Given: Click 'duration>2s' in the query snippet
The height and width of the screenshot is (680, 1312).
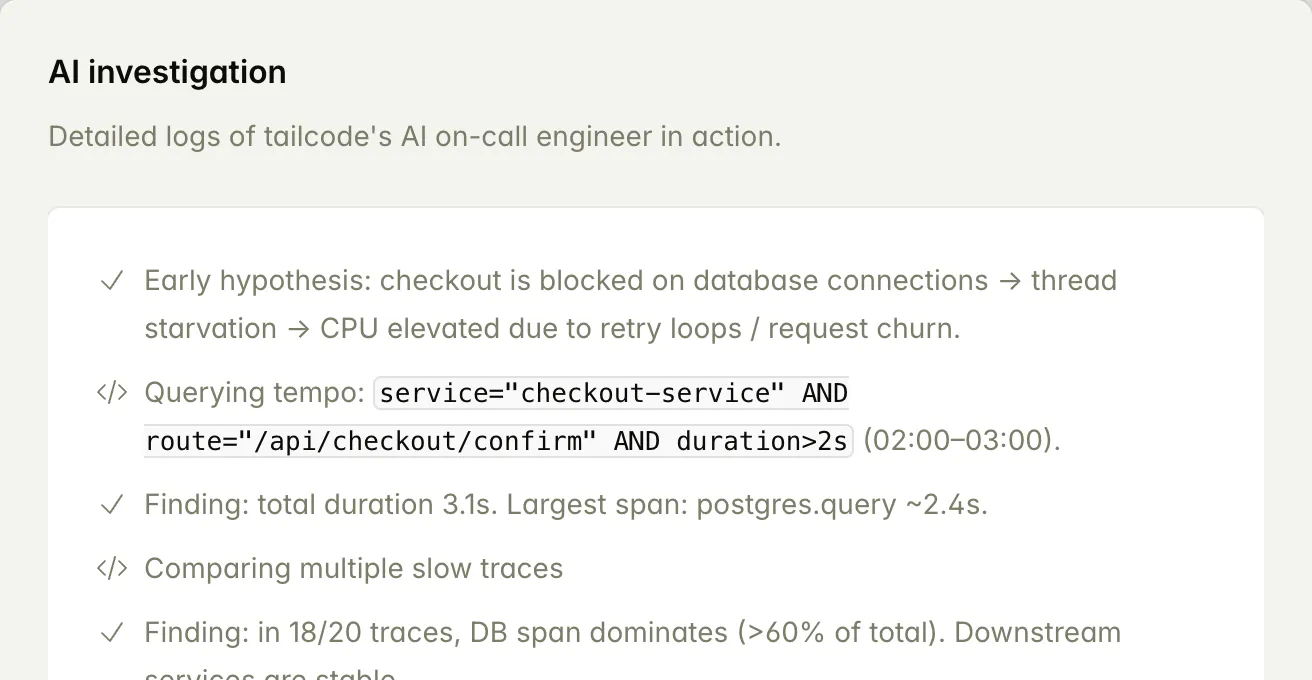Looking at the screenshot, I should (762, 441).
